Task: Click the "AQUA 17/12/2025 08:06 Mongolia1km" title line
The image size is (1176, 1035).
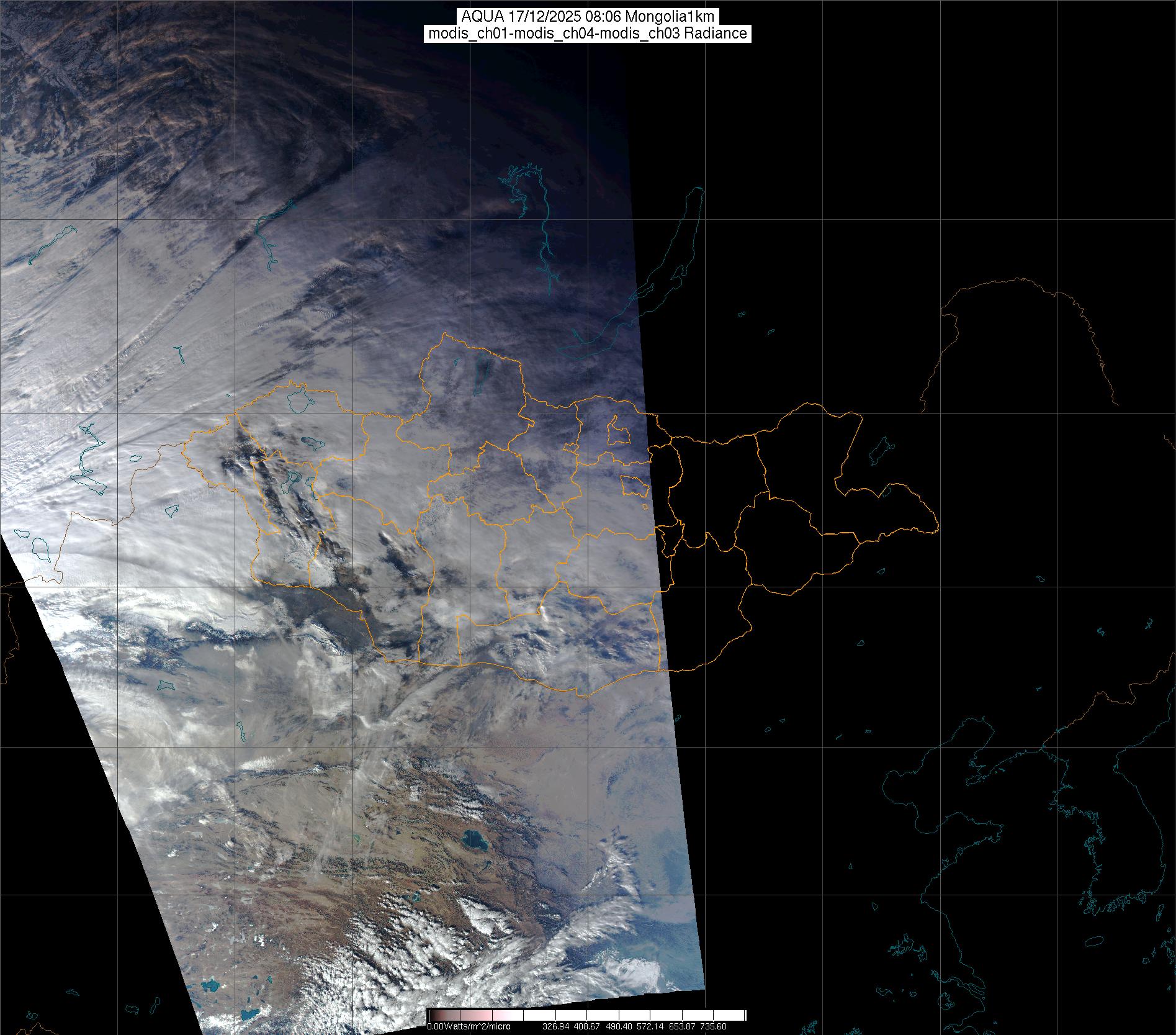Action: (x=588, y=17)
